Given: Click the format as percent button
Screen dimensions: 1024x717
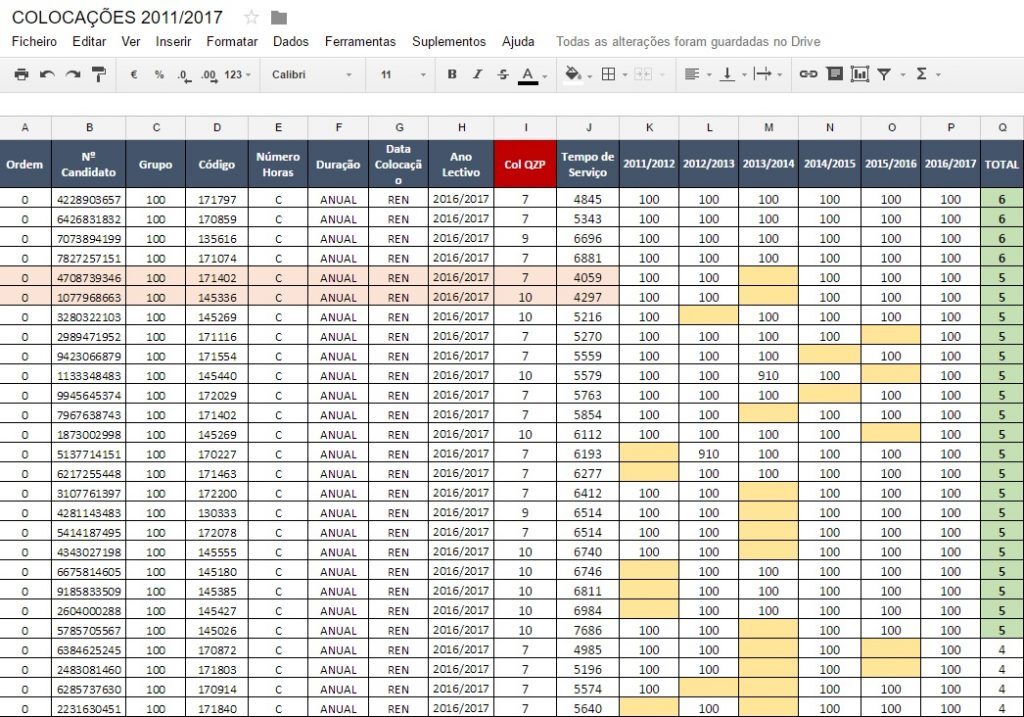Looking at the screenshot, I should pos(158,74).
